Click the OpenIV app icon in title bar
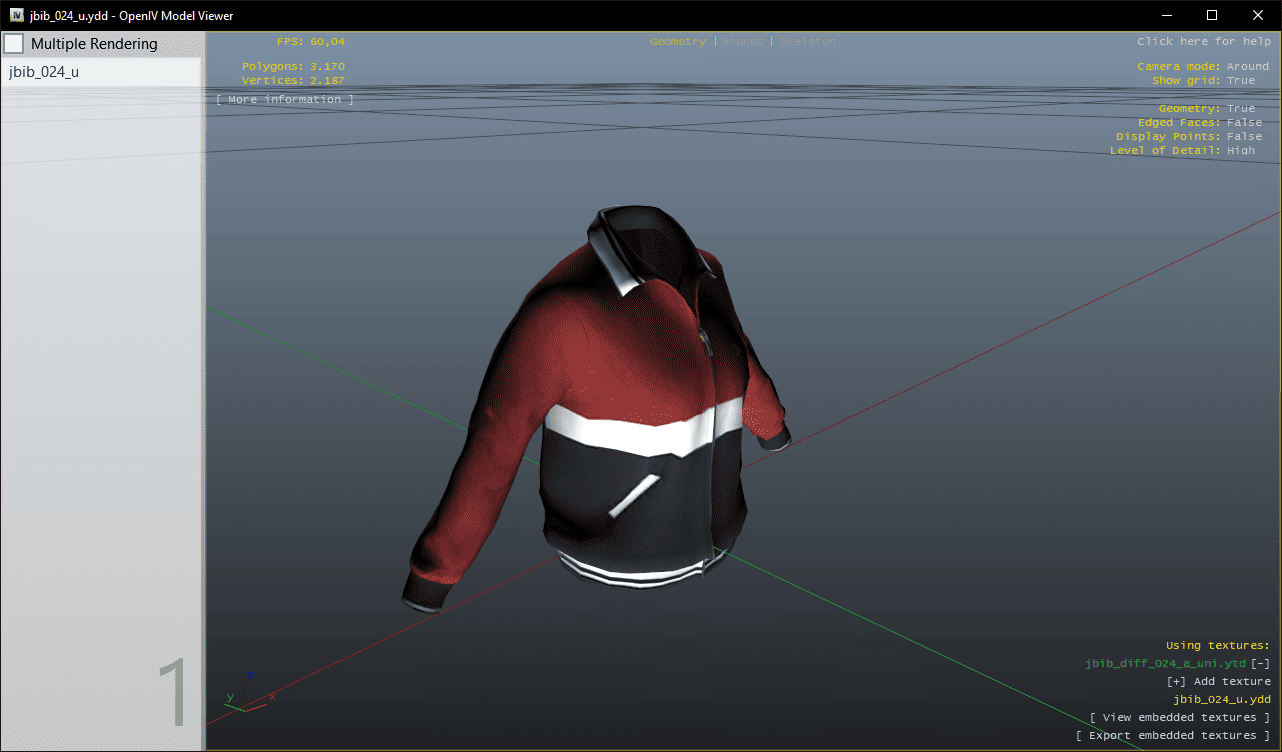 point(17,15)
